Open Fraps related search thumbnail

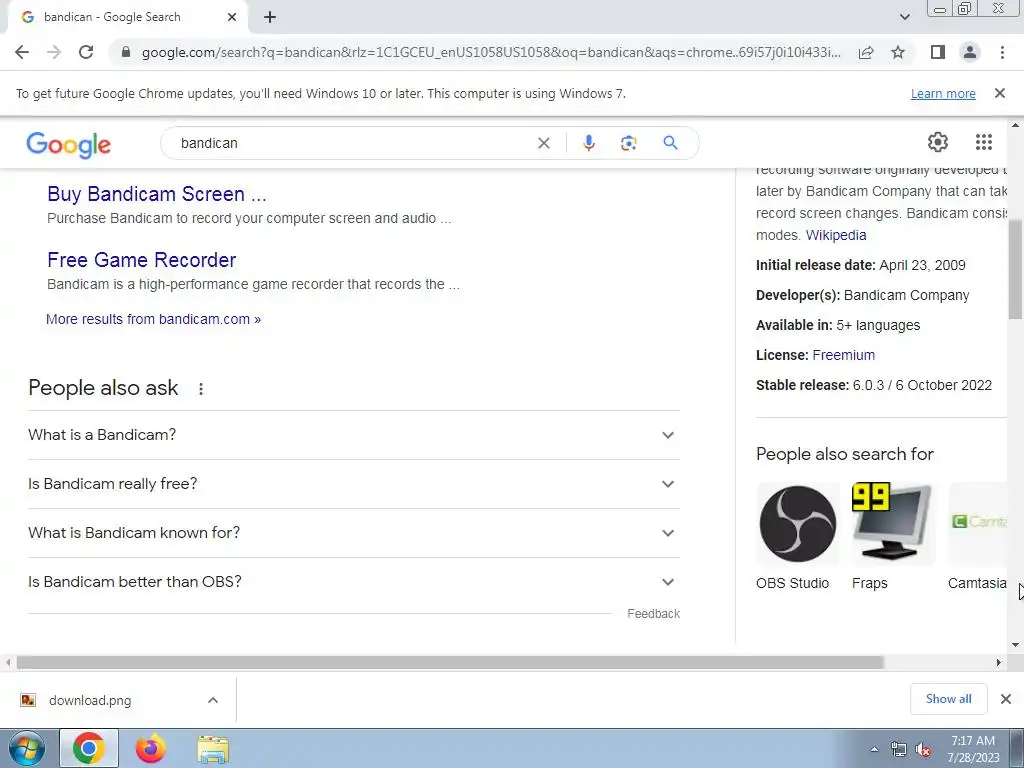tap(893, 524)
